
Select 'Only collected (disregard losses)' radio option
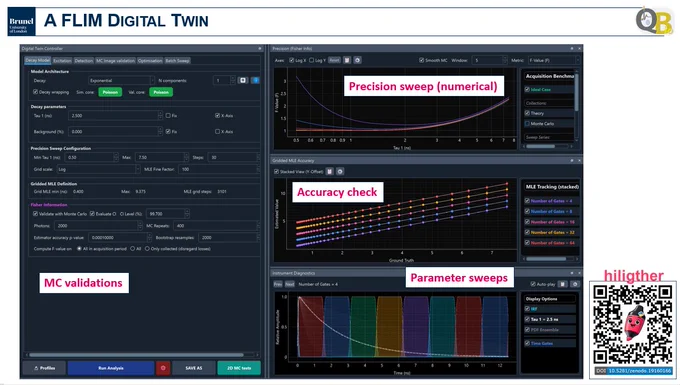point(147,249)
